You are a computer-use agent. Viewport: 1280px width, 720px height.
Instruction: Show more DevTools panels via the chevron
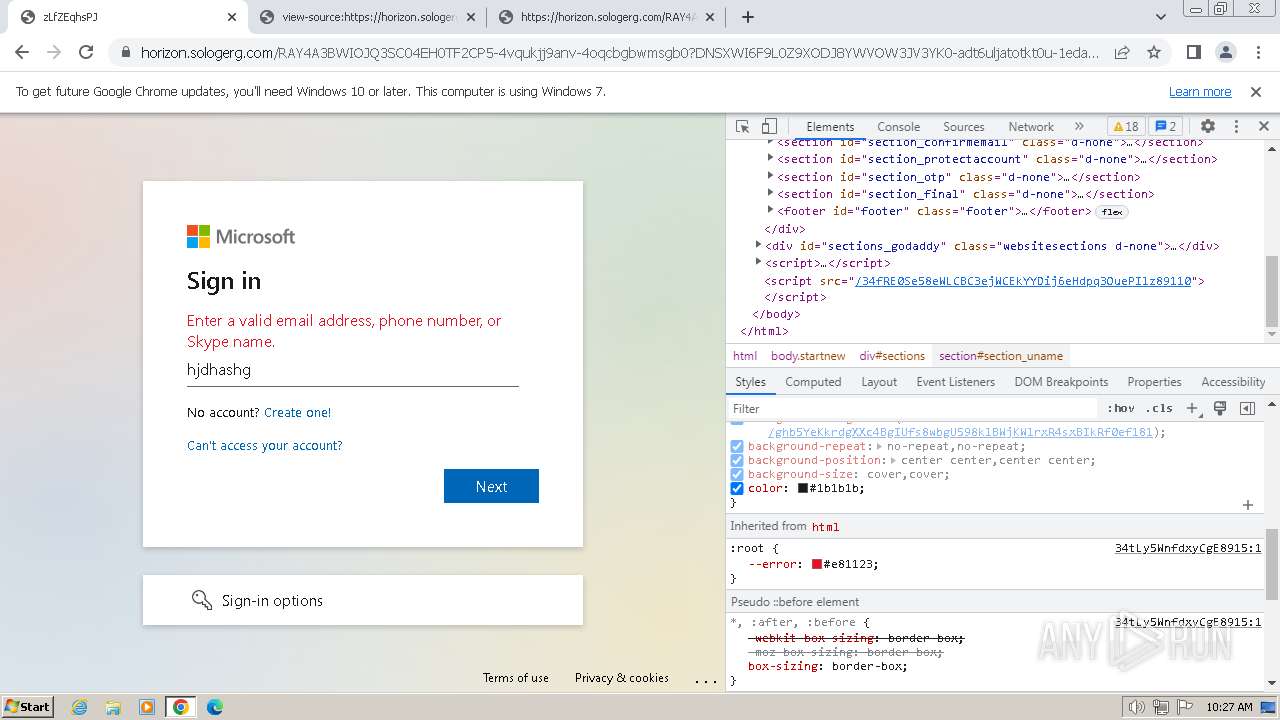pos(1079,127)
